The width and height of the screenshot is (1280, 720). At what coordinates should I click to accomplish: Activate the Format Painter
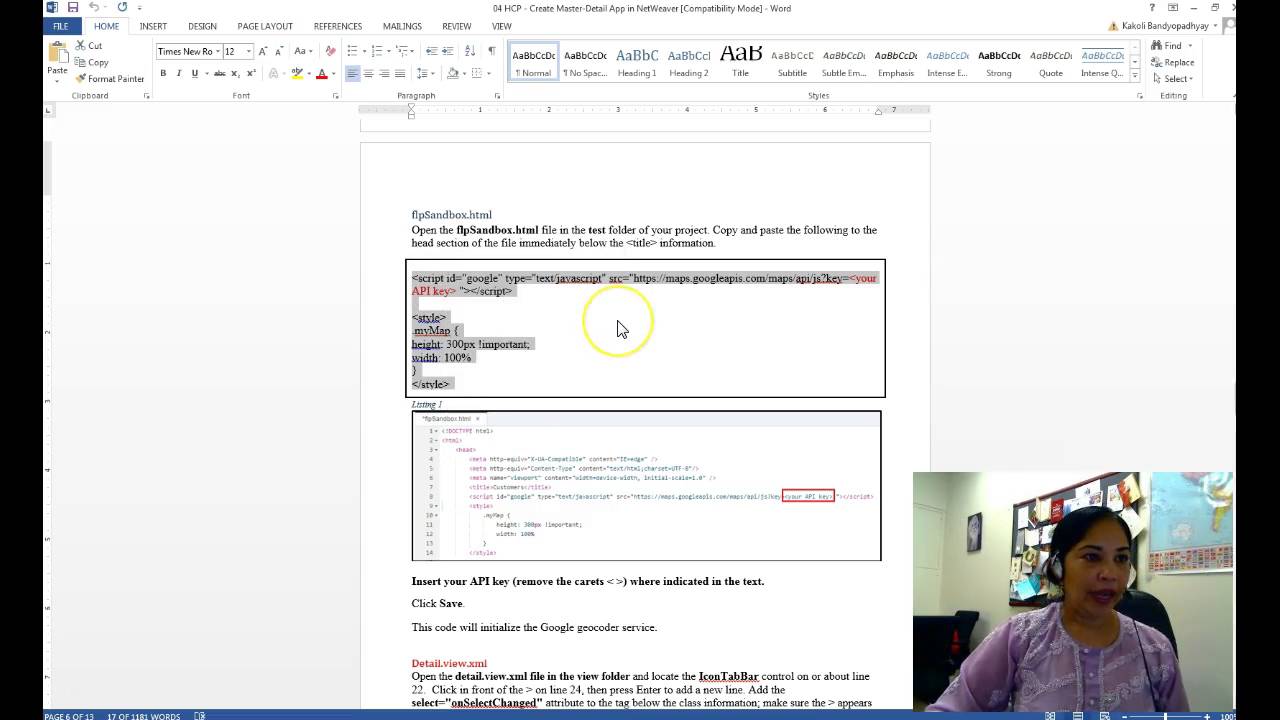click(109, 79)
